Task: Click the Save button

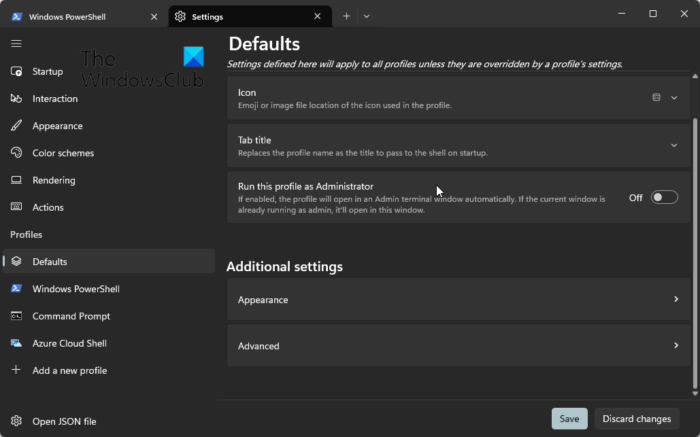Action: point(569,418)
